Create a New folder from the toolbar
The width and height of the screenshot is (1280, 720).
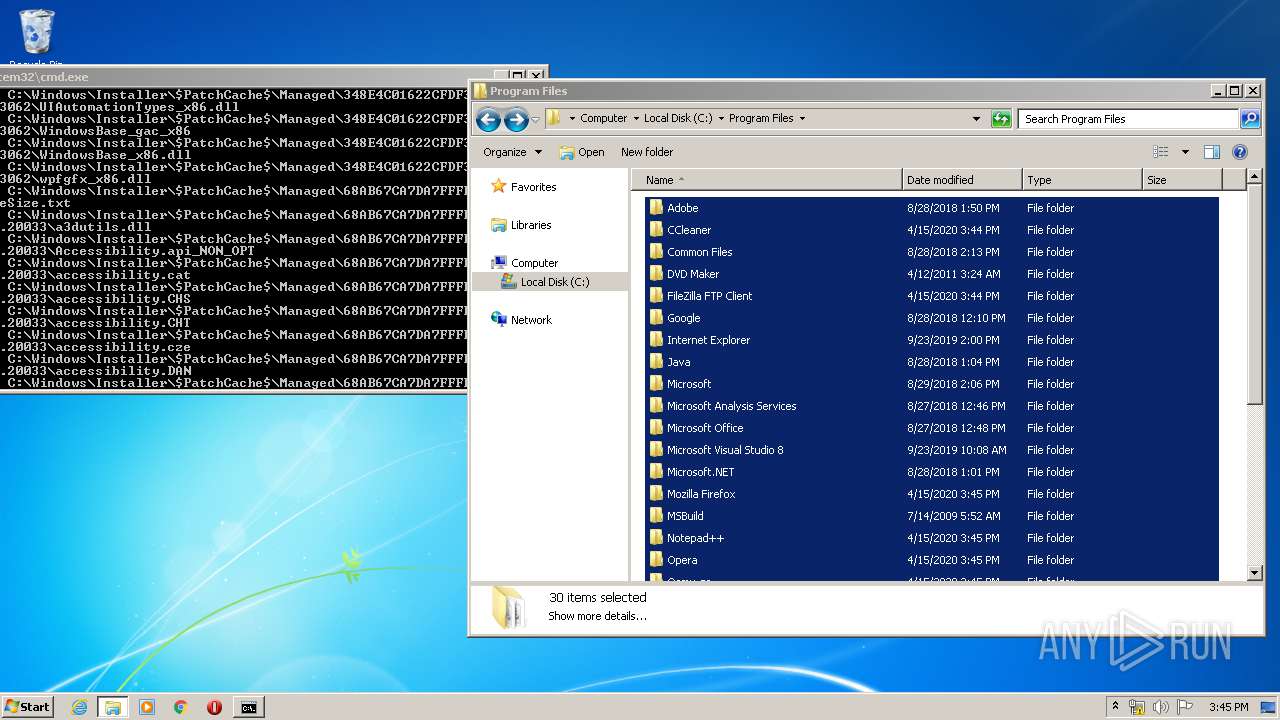[x=647, y=152]
